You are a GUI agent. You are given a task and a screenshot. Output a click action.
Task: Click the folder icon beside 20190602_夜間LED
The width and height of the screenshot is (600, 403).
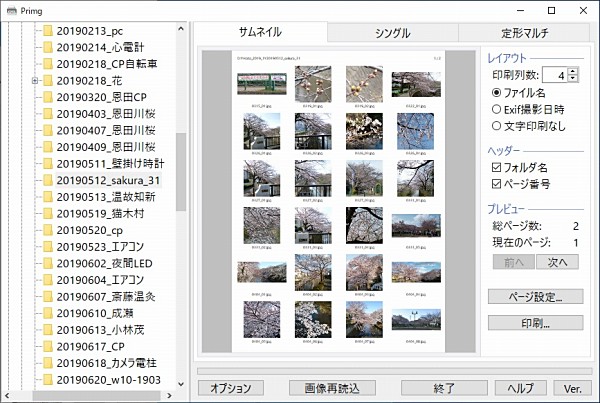48,263
